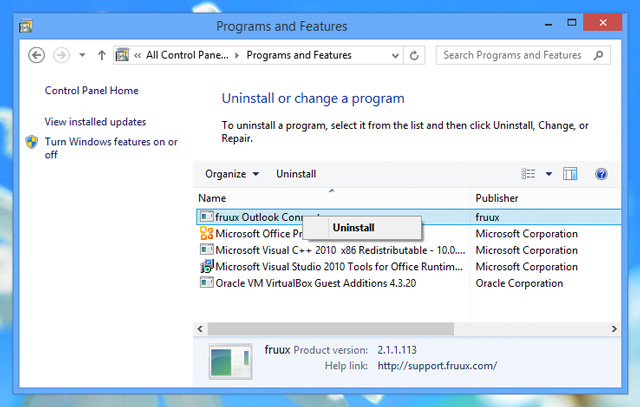Open Turn Windows features on or off
Viewport: 640px width, 407px height.
[x=111, y=148]
